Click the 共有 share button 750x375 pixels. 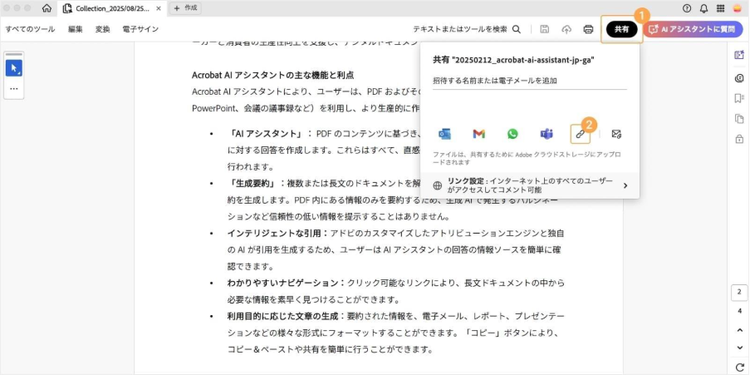(x=622, y=29)
